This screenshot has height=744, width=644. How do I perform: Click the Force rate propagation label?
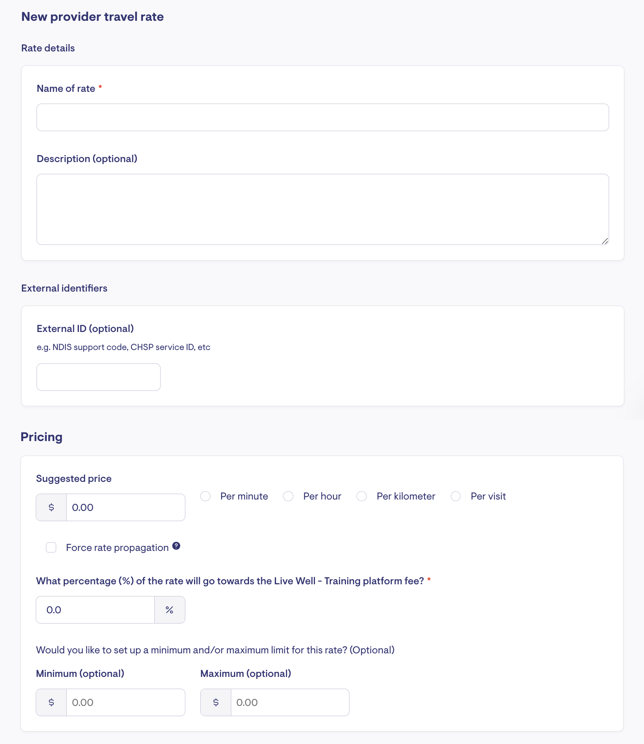[117, 548]
